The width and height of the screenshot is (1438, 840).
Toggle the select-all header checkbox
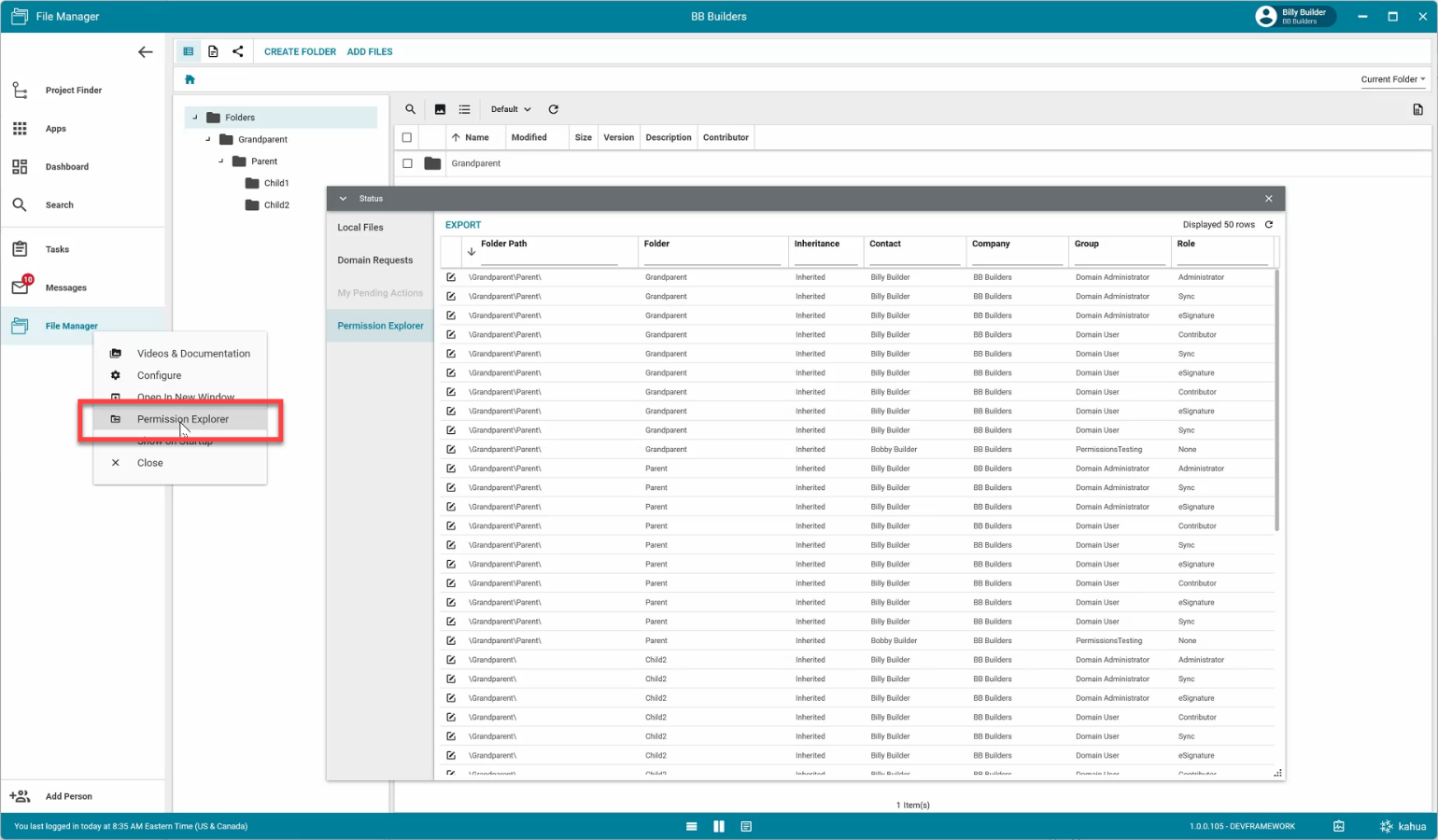(407, 137)
